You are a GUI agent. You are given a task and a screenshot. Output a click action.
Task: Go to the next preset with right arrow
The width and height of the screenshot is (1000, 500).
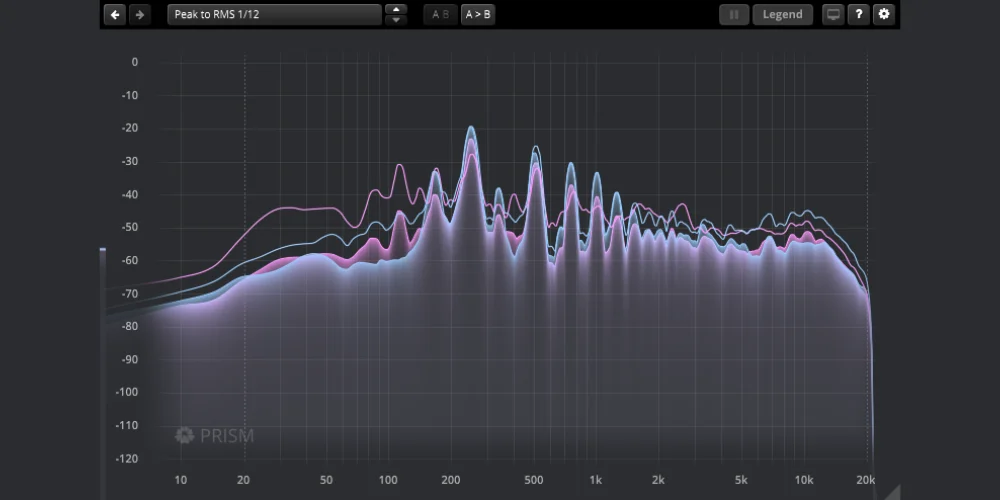click(140, 15)
